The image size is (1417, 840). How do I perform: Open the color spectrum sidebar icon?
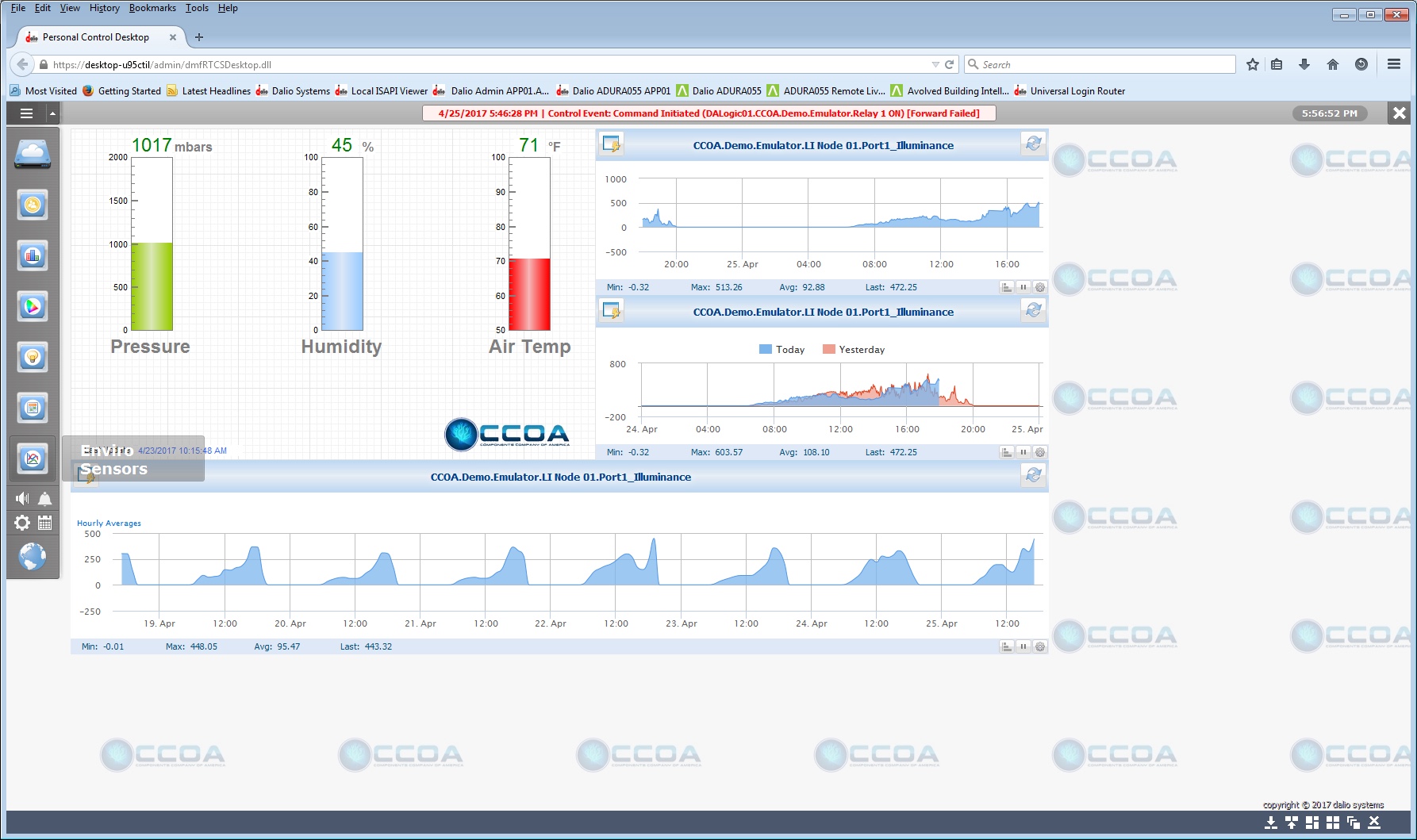pos(33,306)
